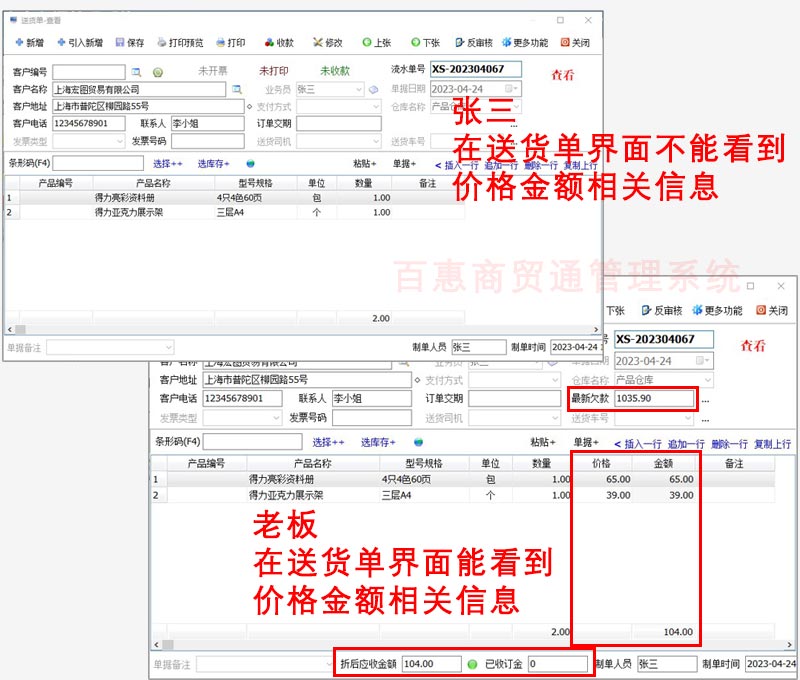Click 联系人 field 李小姐 in back 老板 window
This screenshot has height=680, width=800.
371,398
